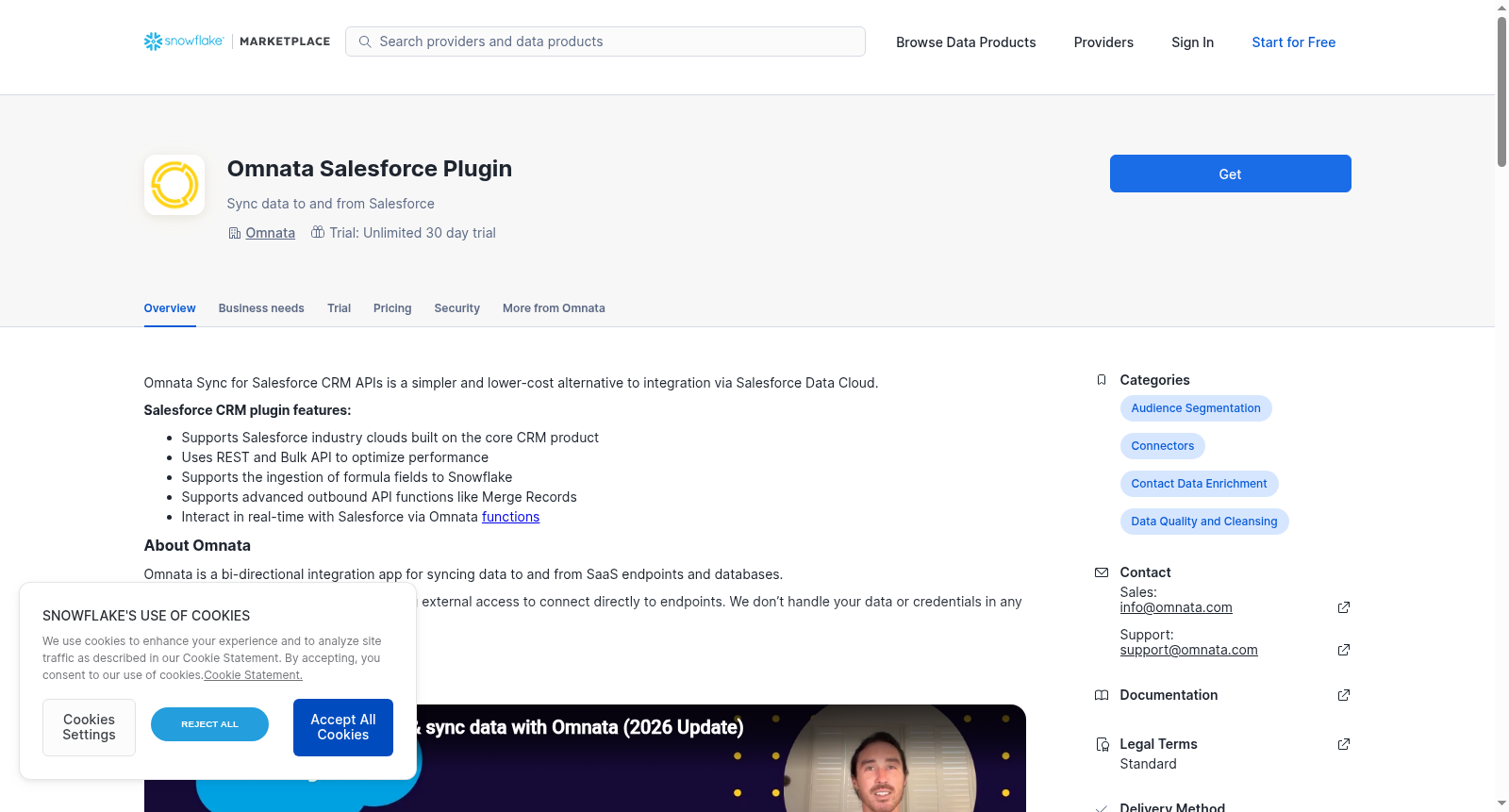The image size is (1509, 812).
Task: Click the MARKETPLACE label
Action: (285, 41)
